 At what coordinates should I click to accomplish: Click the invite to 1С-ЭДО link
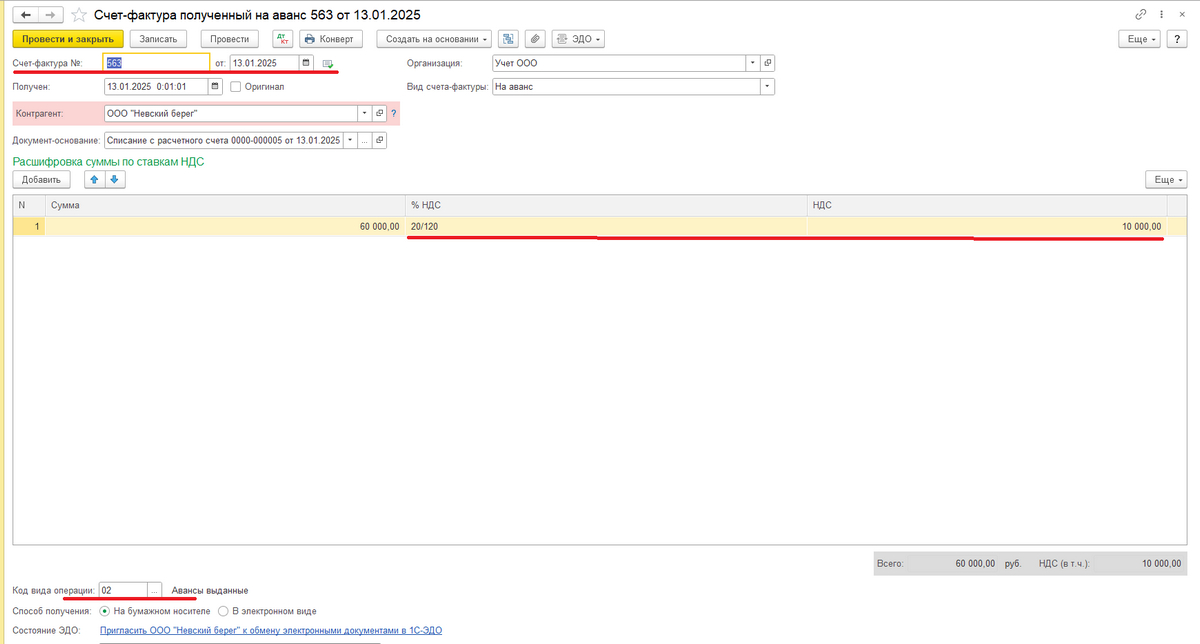coord(270,631)
